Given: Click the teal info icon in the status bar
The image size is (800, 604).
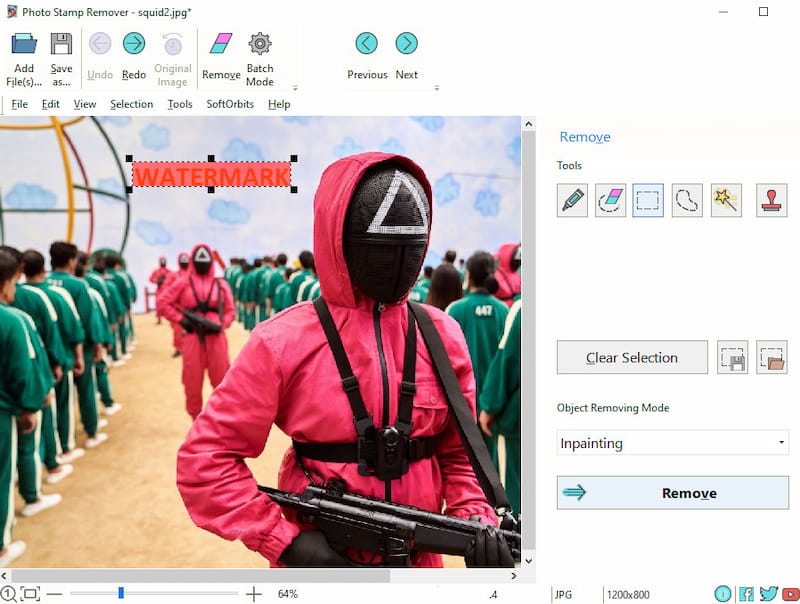Looking at the screenshot, I should point(722,594).
